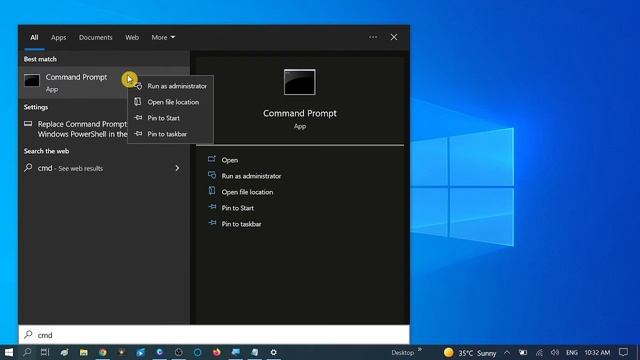Open the three-dots search options menu

(x=373, y=37)
